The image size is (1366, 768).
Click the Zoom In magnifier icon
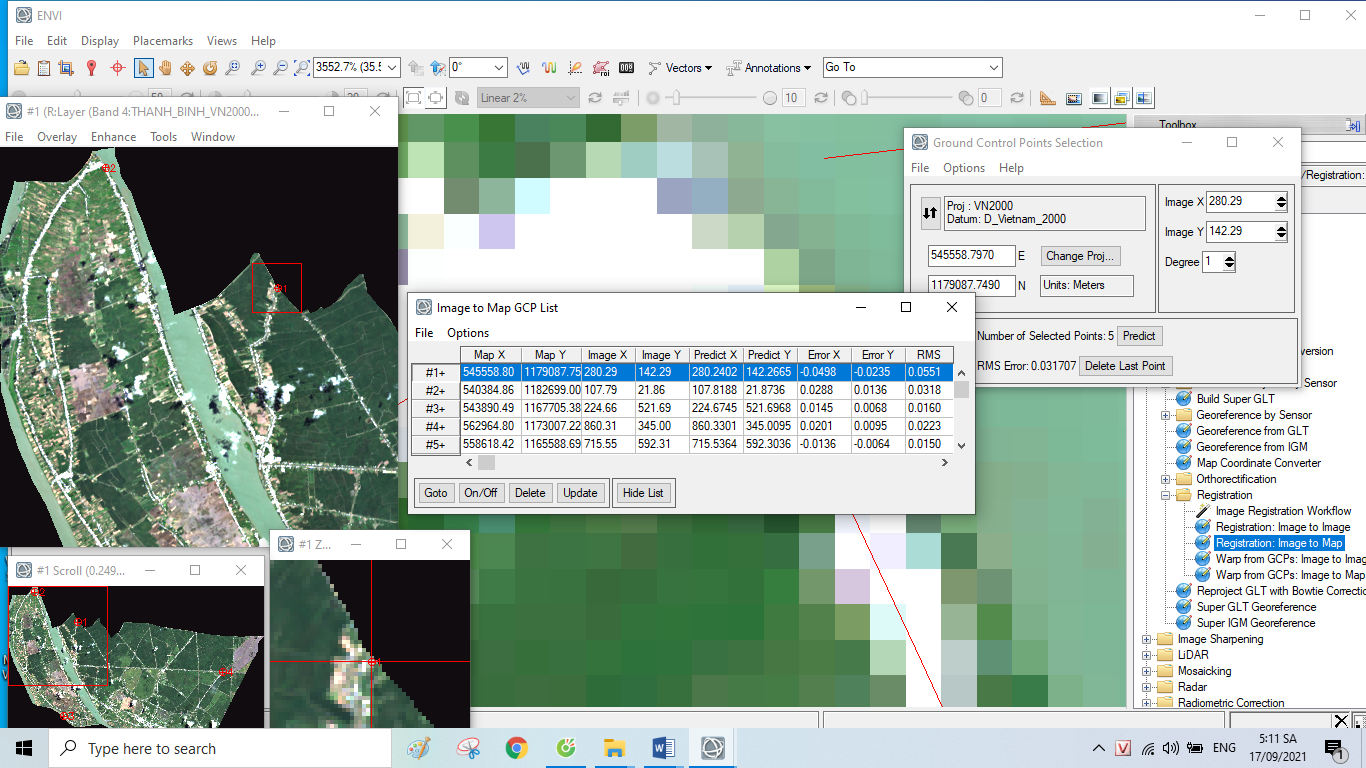258,68
